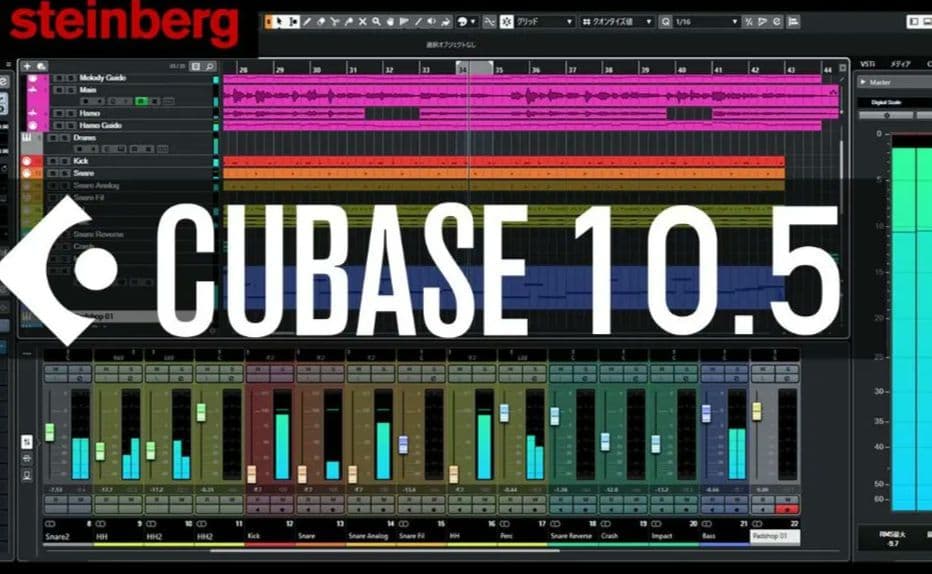Click the color palette tool icon
Screen dimensions: 932x574
pos(462,22)
